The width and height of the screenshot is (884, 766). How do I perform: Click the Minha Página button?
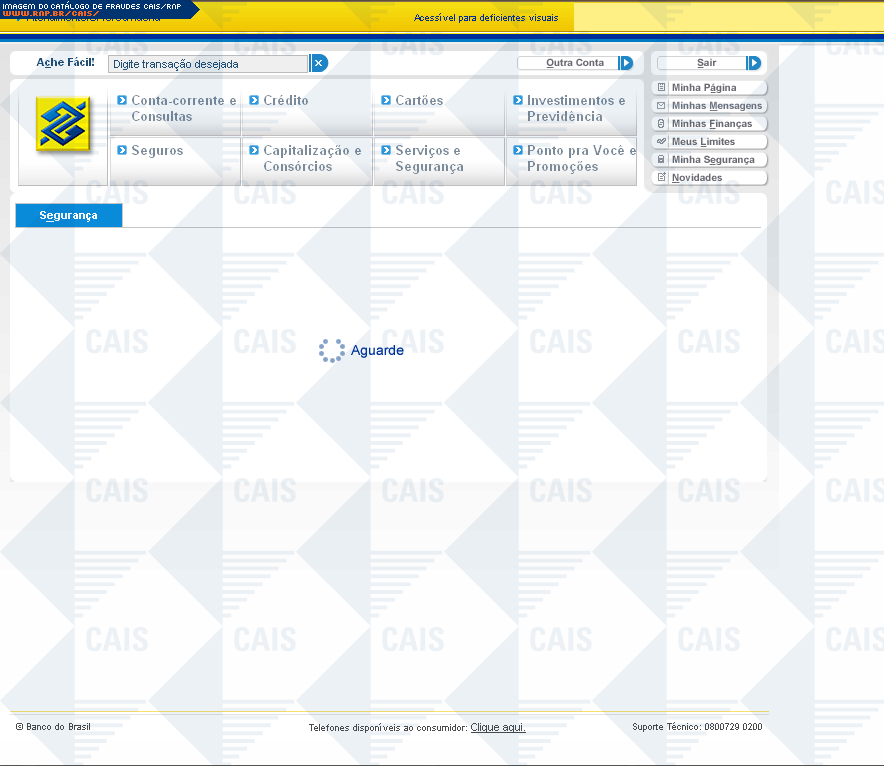point(703,88)
